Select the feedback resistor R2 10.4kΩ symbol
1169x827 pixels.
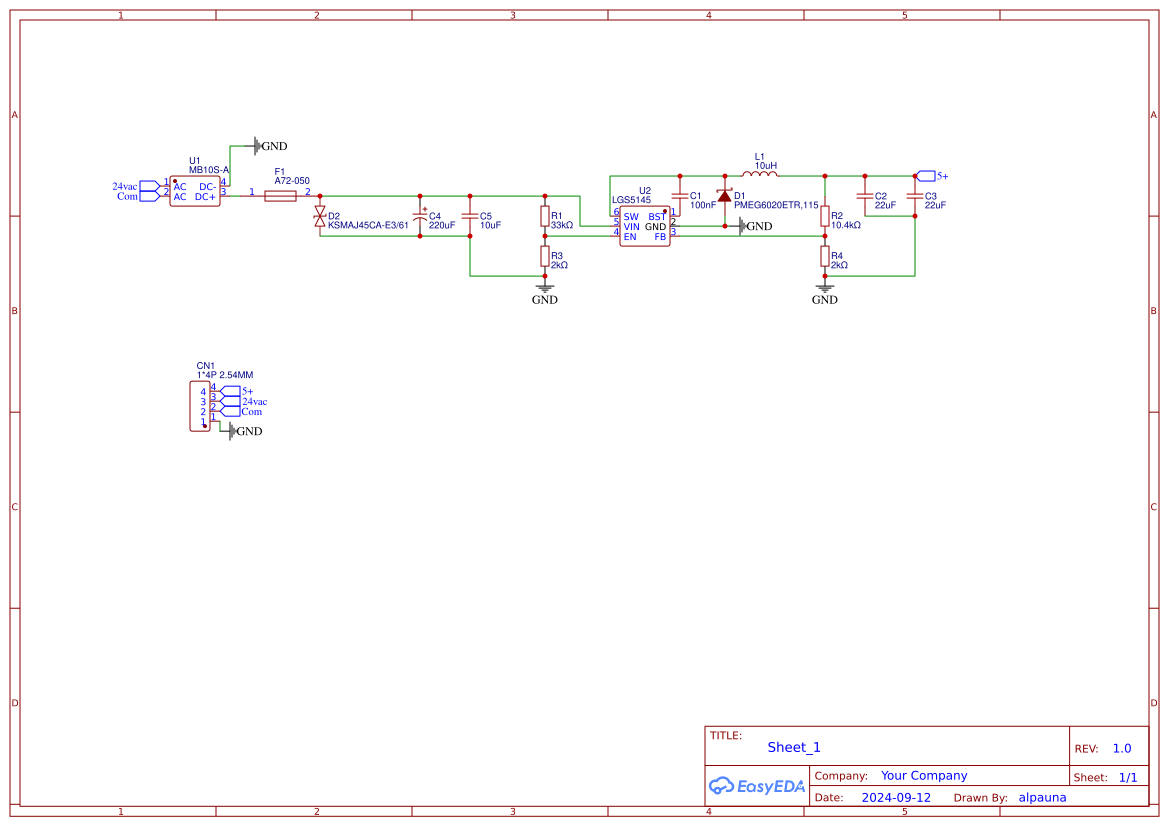[x=824, y=217]
